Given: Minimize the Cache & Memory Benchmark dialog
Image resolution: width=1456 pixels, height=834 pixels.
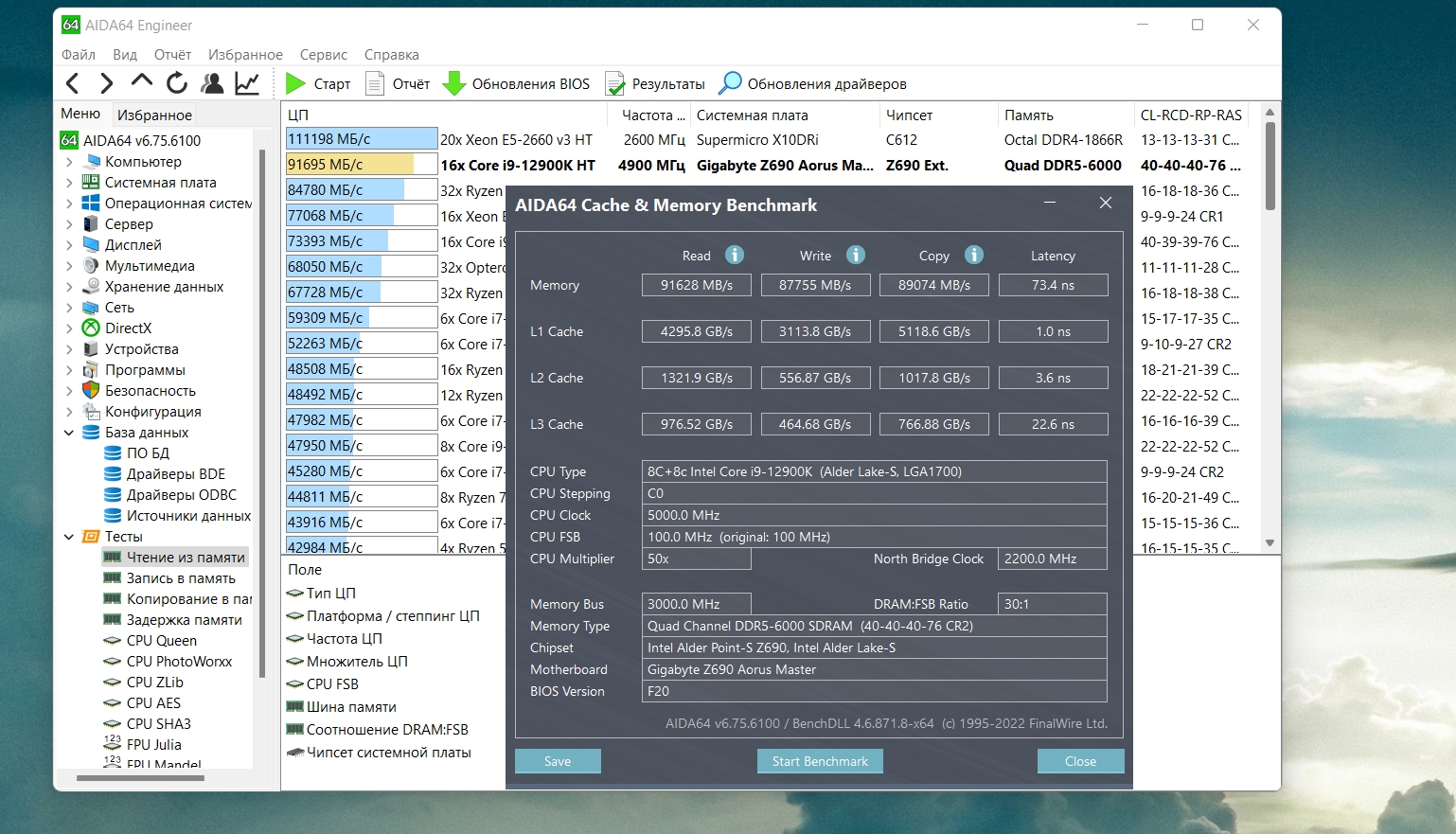Looking at the screenshot, I should (x=1050, y=203).
